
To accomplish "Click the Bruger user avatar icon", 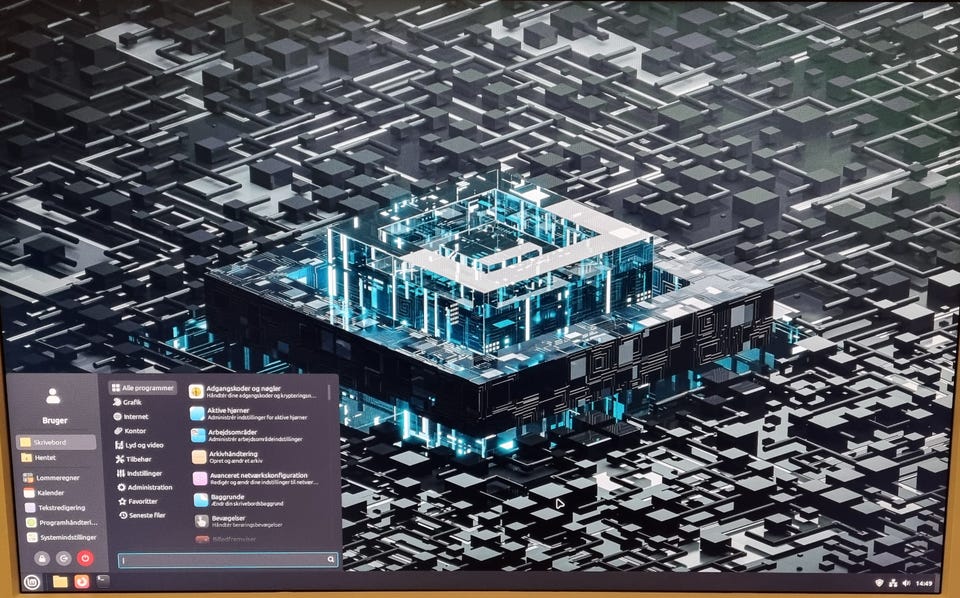I will coord(53,397).
